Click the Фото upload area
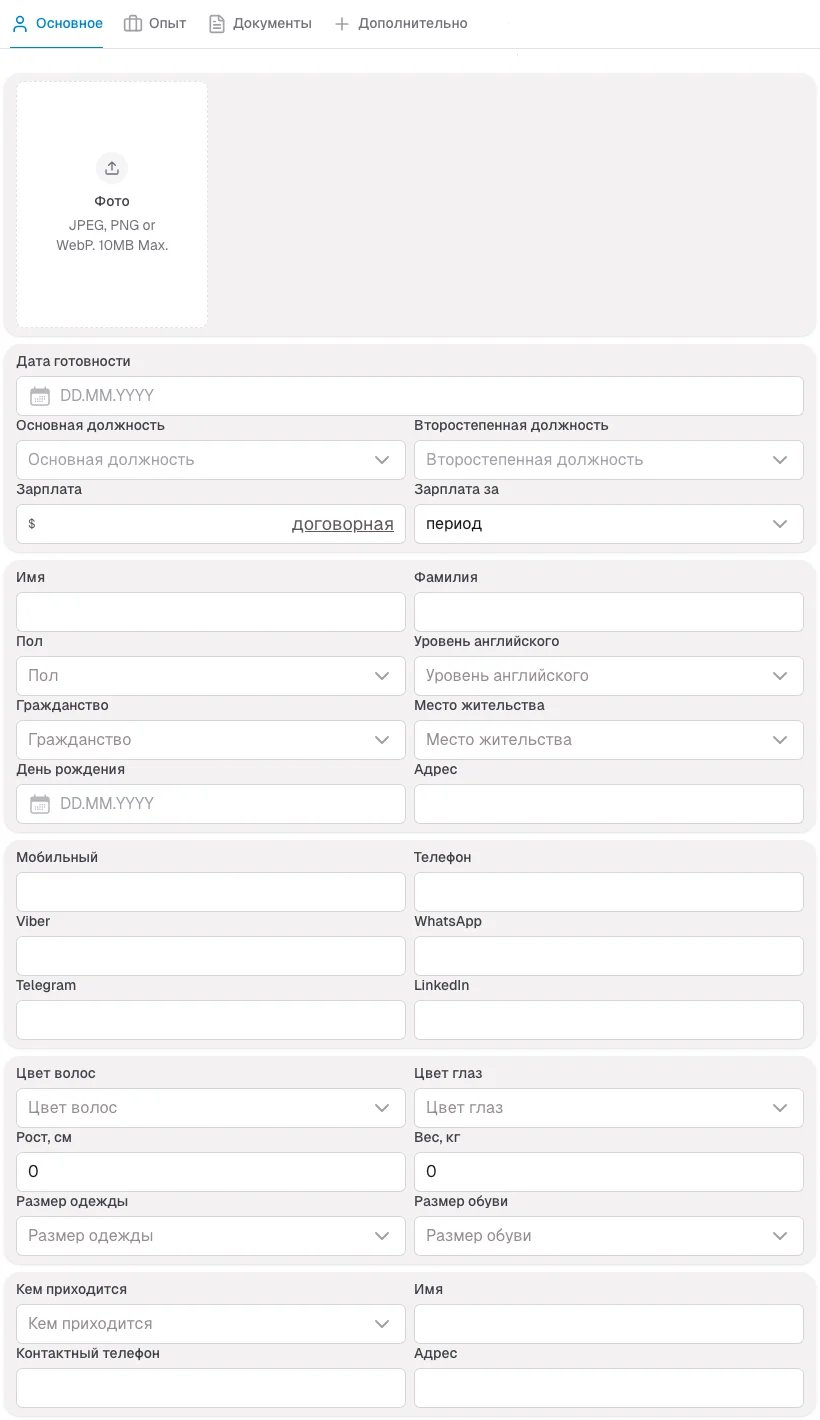 coord(112,205)
